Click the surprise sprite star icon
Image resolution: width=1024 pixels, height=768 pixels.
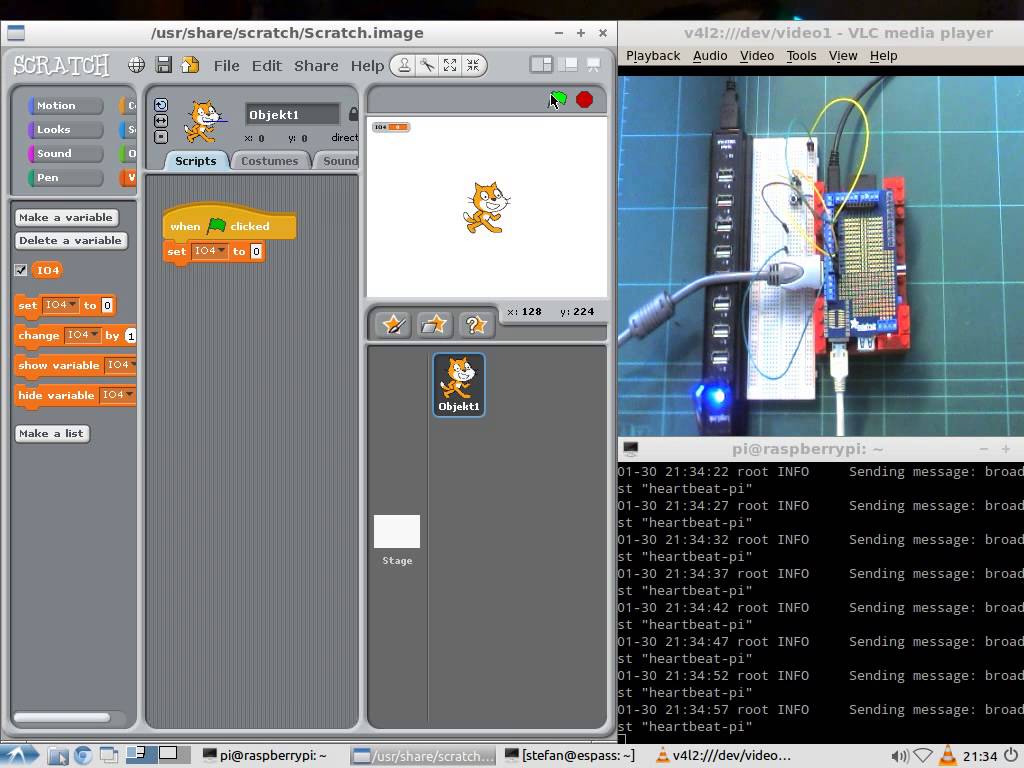[475, 324]
